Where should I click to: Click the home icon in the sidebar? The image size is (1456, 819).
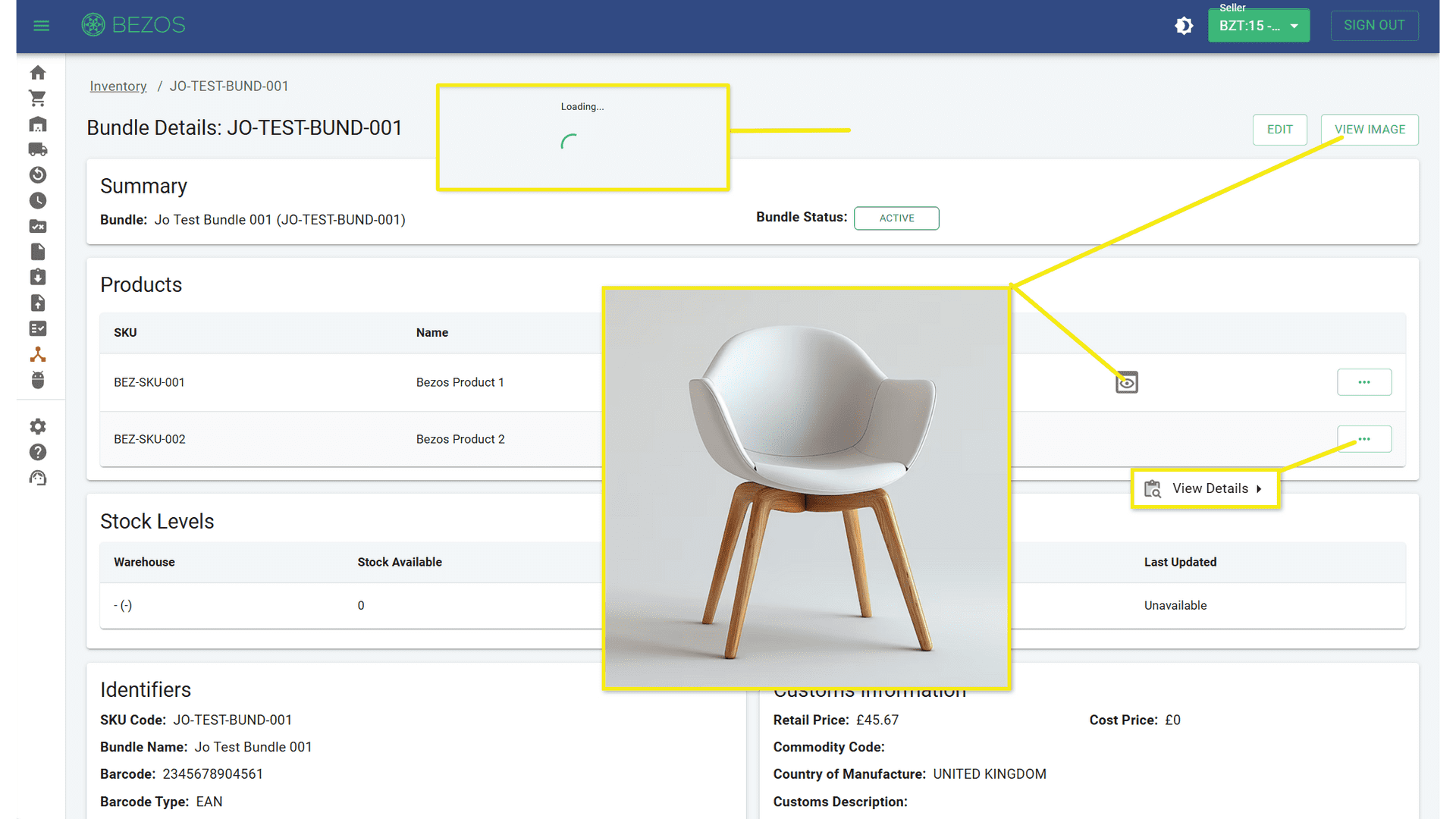pos(39,71)
